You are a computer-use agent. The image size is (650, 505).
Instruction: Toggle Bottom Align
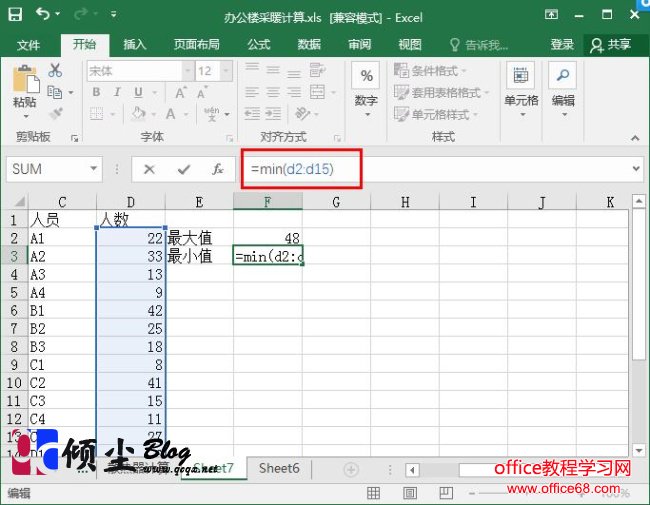294,72
